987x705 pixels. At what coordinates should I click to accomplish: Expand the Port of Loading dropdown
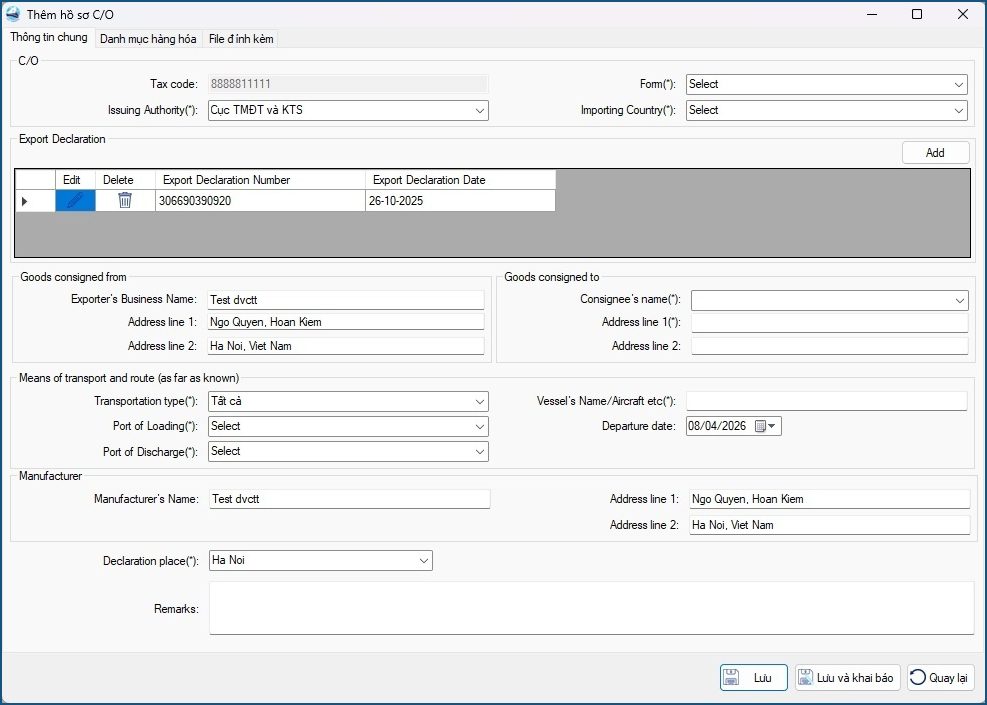click(347, 426)
